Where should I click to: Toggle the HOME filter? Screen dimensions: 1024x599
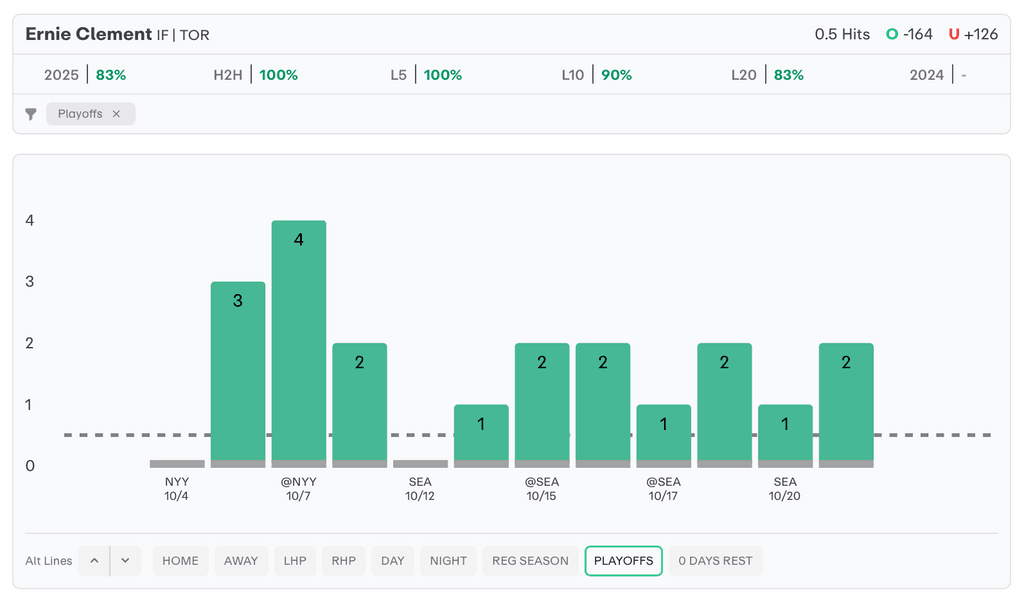[x=180, y=561]
